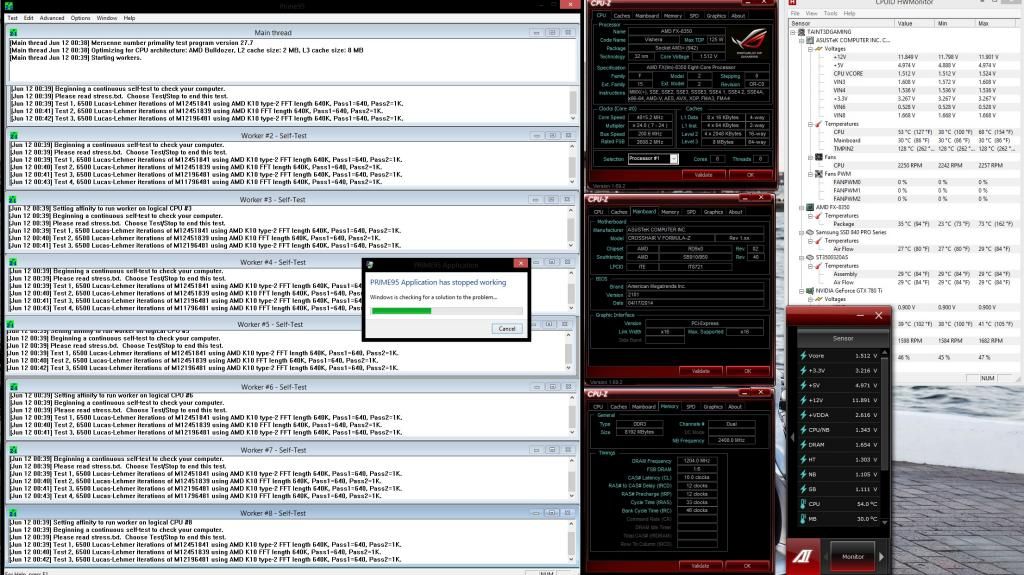
Task: Click the Worker #5 Self-Test window icon
Action: click(x=10, y=324)
